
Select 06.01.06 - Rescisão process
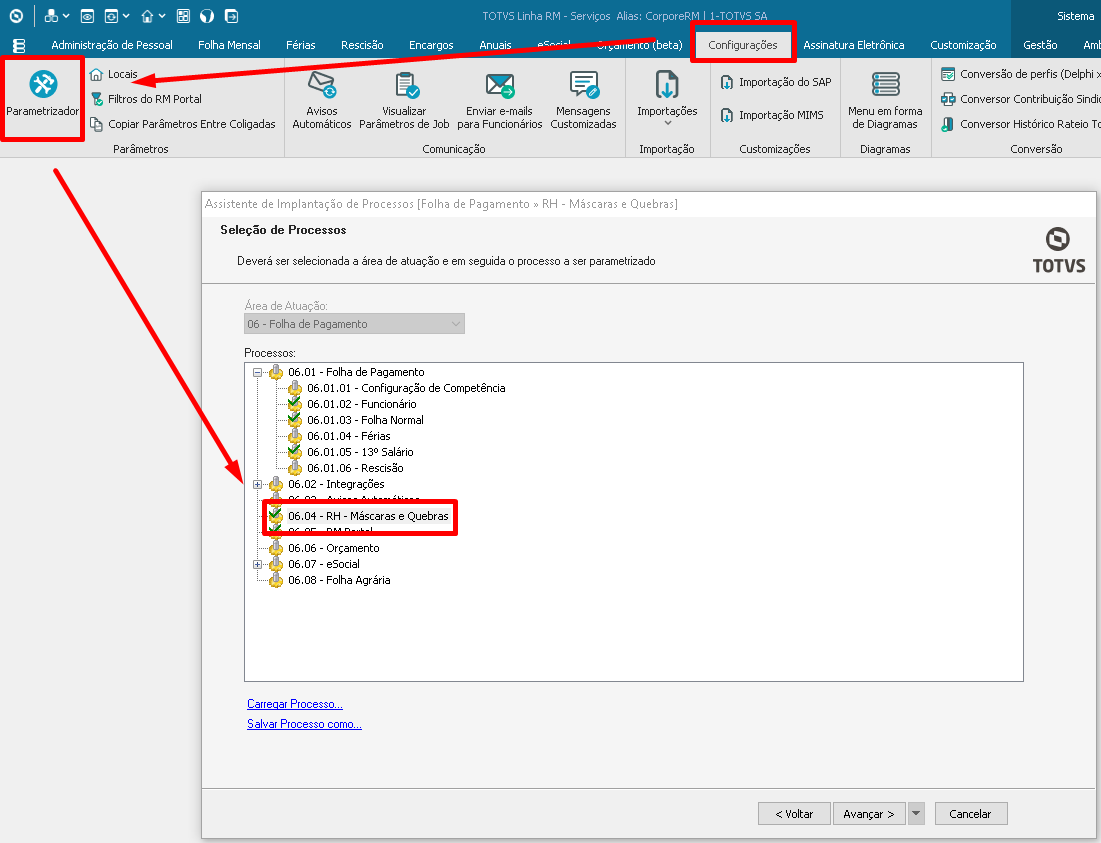[355, 469]
